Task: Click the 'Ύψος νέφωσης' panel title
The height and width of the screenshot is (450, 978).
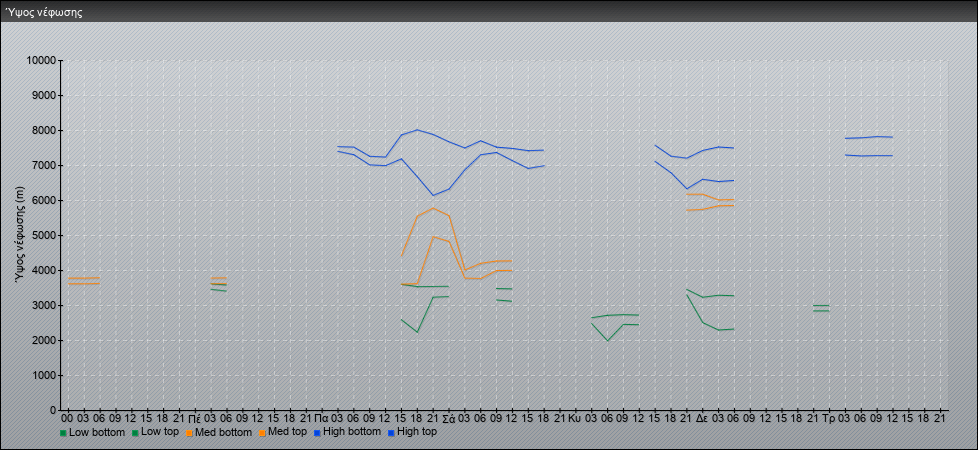Action: [x=44, y=12]
